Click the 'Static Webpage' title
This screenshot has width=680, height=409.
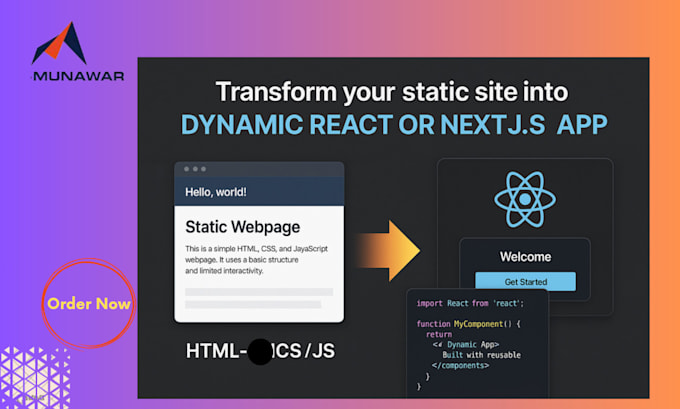point(242,227)
